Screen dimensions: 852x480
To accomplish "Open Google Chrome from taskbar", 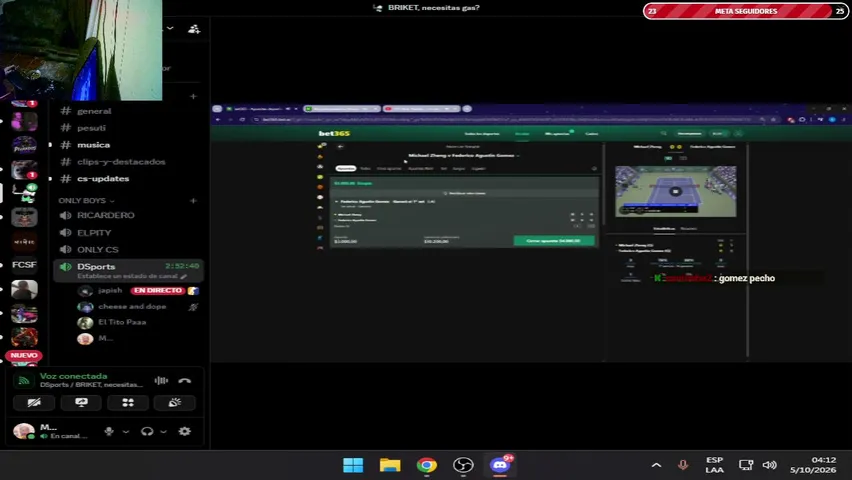I will (427, 465).
